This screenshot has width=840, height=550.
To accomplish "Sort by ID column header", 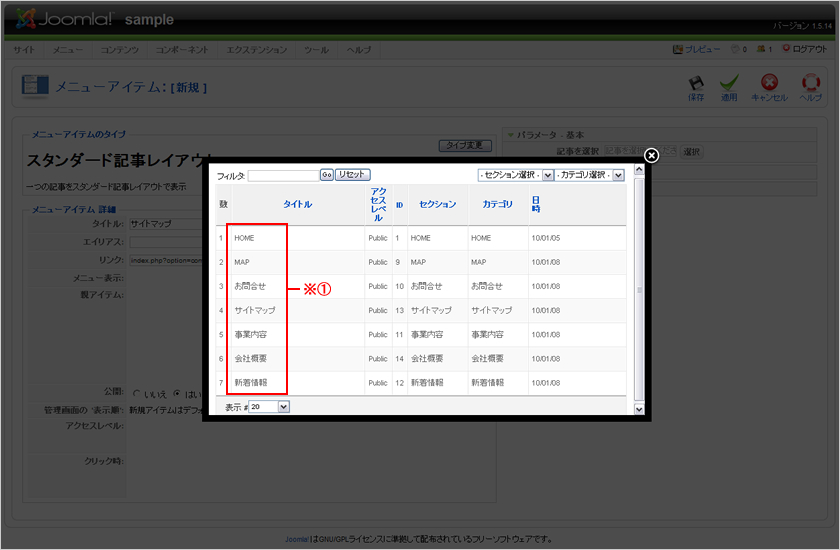I will point(400,205).
